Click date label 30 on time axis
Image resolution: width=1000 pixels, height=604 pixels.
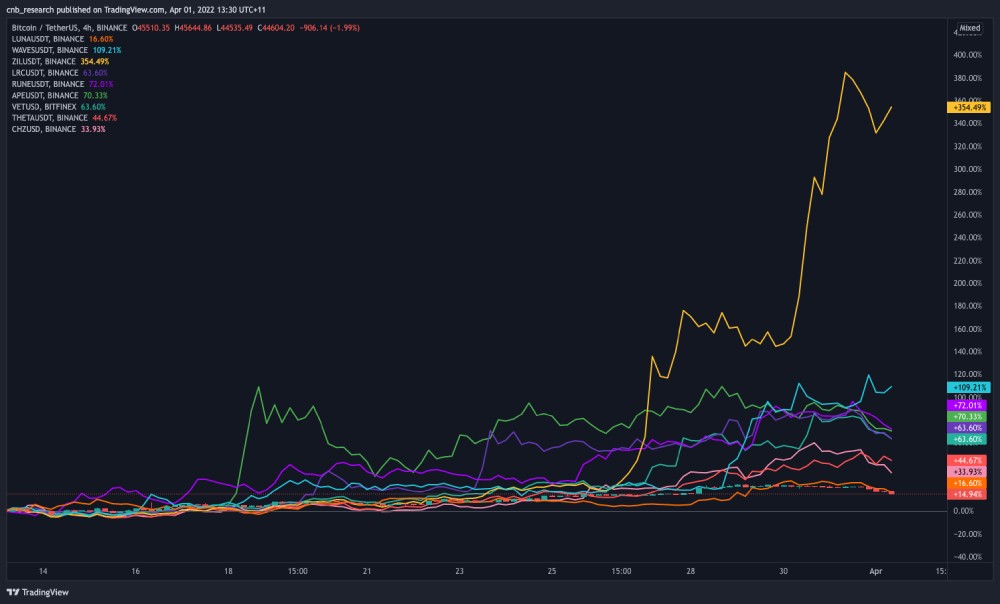pos(783,571)
